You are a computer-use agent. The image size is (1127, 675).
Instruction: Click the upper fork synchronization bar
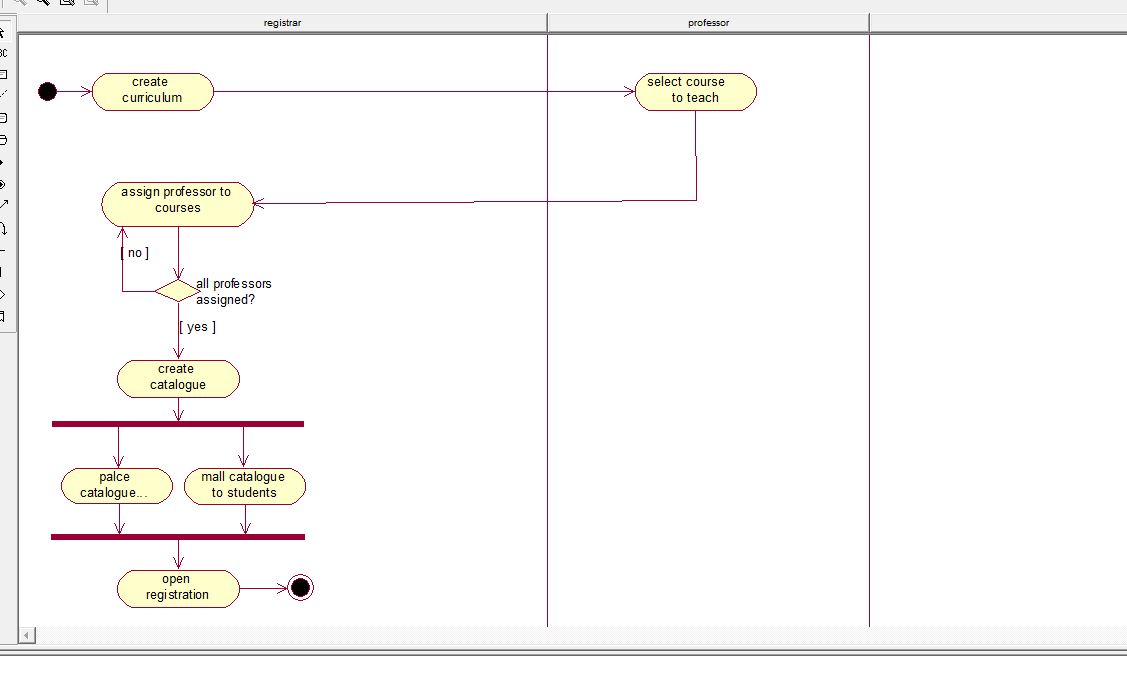coord(178,424)
